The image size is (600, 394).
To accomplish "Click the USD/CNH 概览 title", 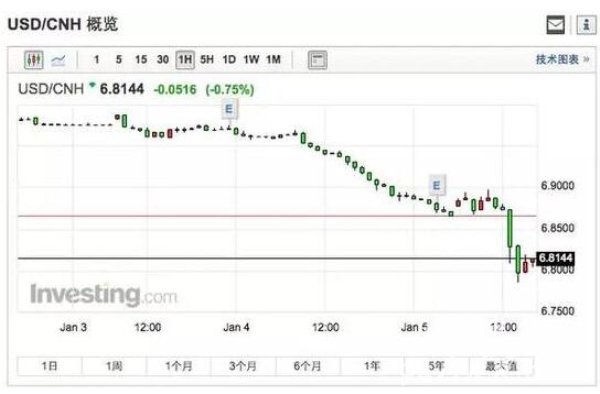I will [63, 24].
